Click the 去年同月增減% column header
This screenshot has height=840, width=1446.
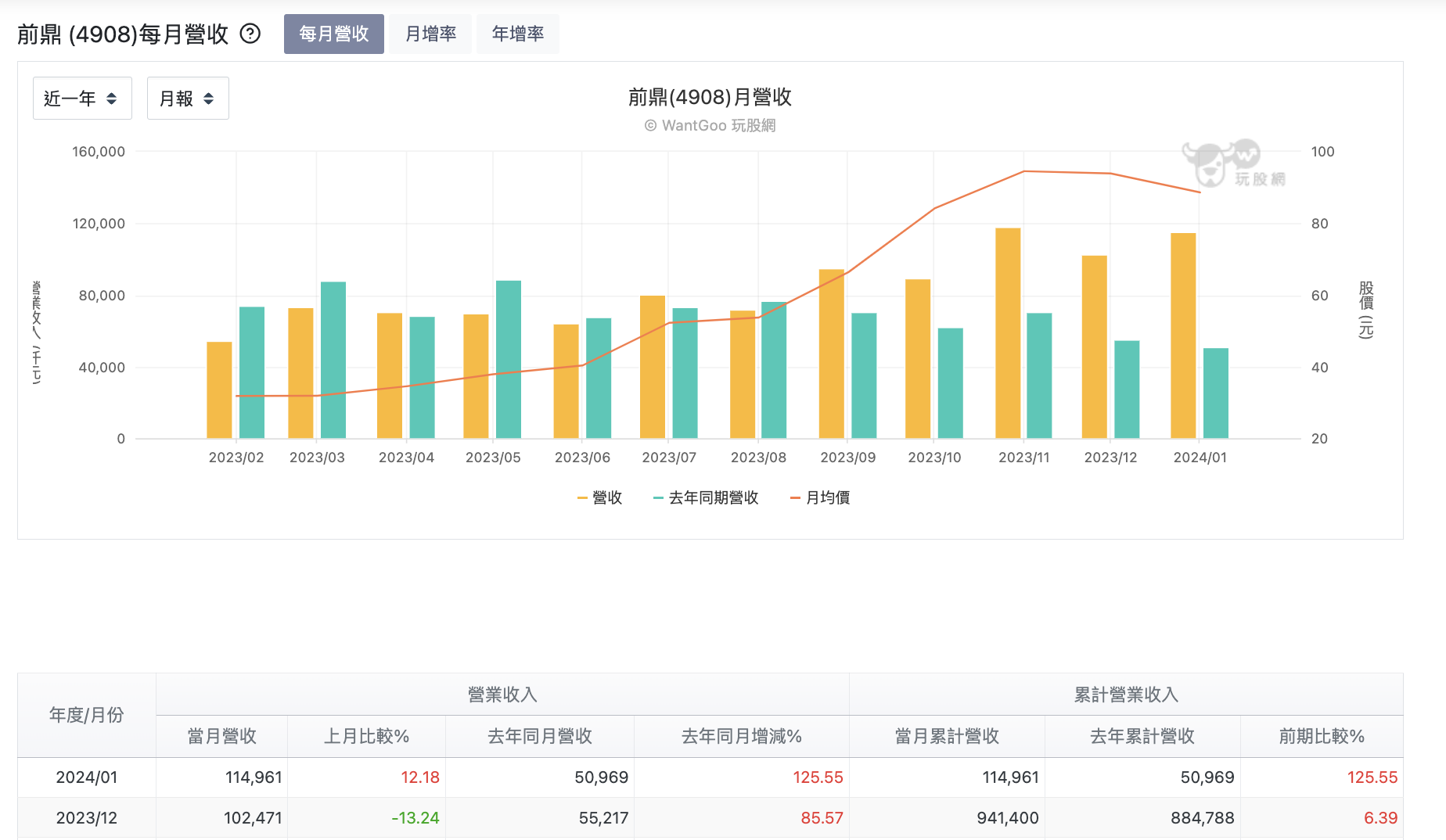click(x=742, y=736)
